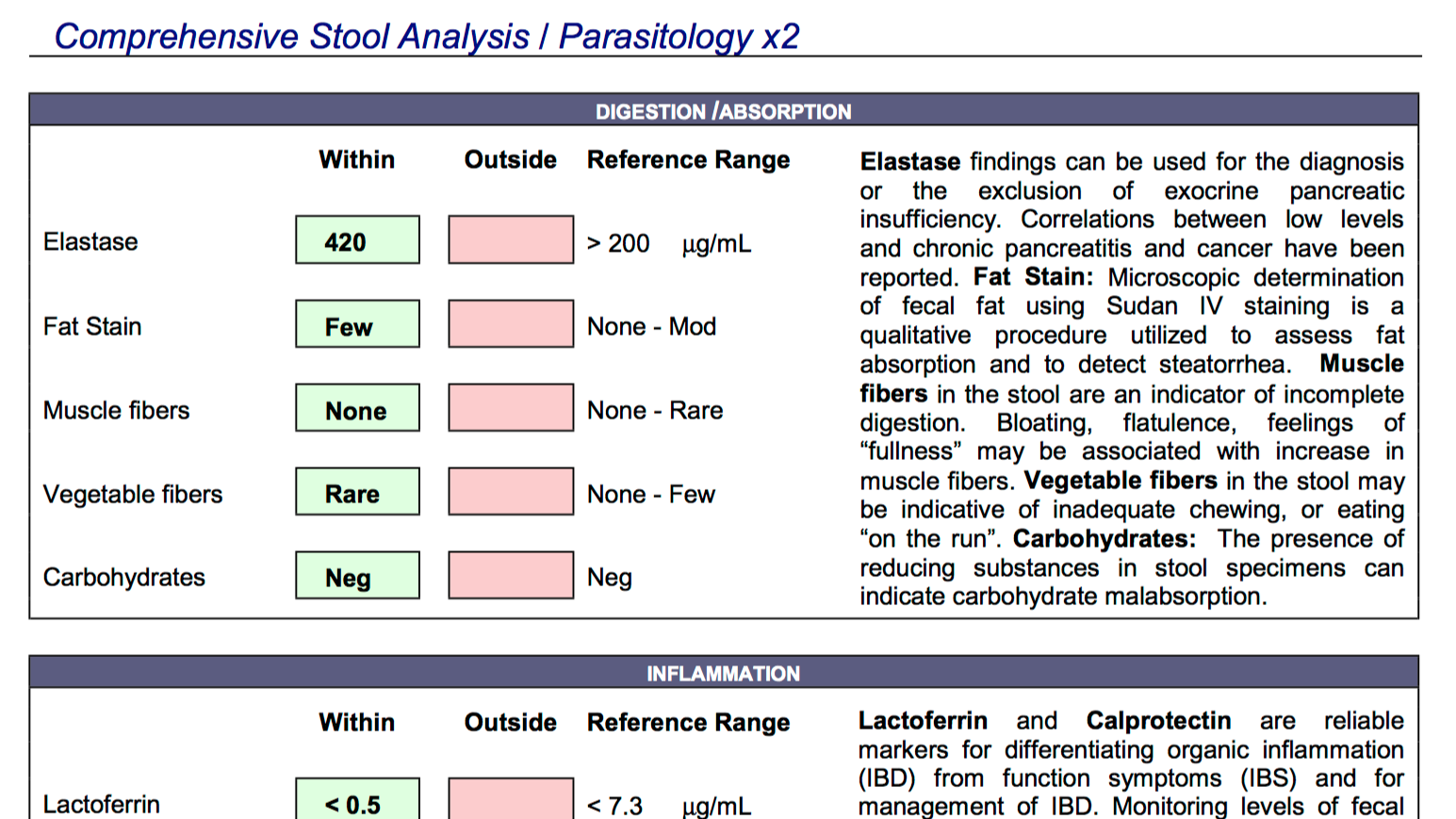Click the pink Outside box for Fat Stain
1456x819 pixels.
click(x=511, y=323)
